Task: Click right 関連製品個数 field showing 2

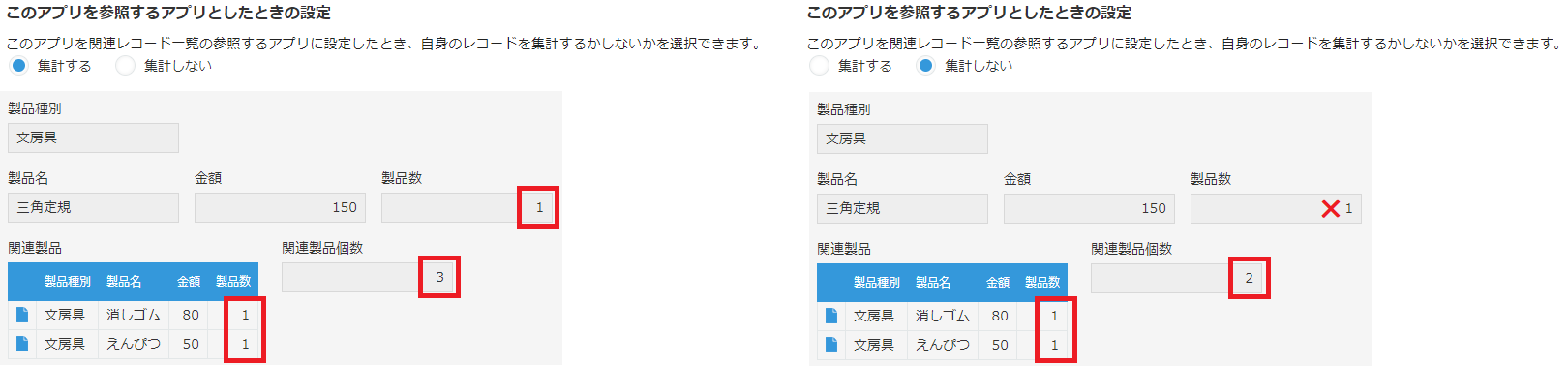Action: [x=1177, y=278]
